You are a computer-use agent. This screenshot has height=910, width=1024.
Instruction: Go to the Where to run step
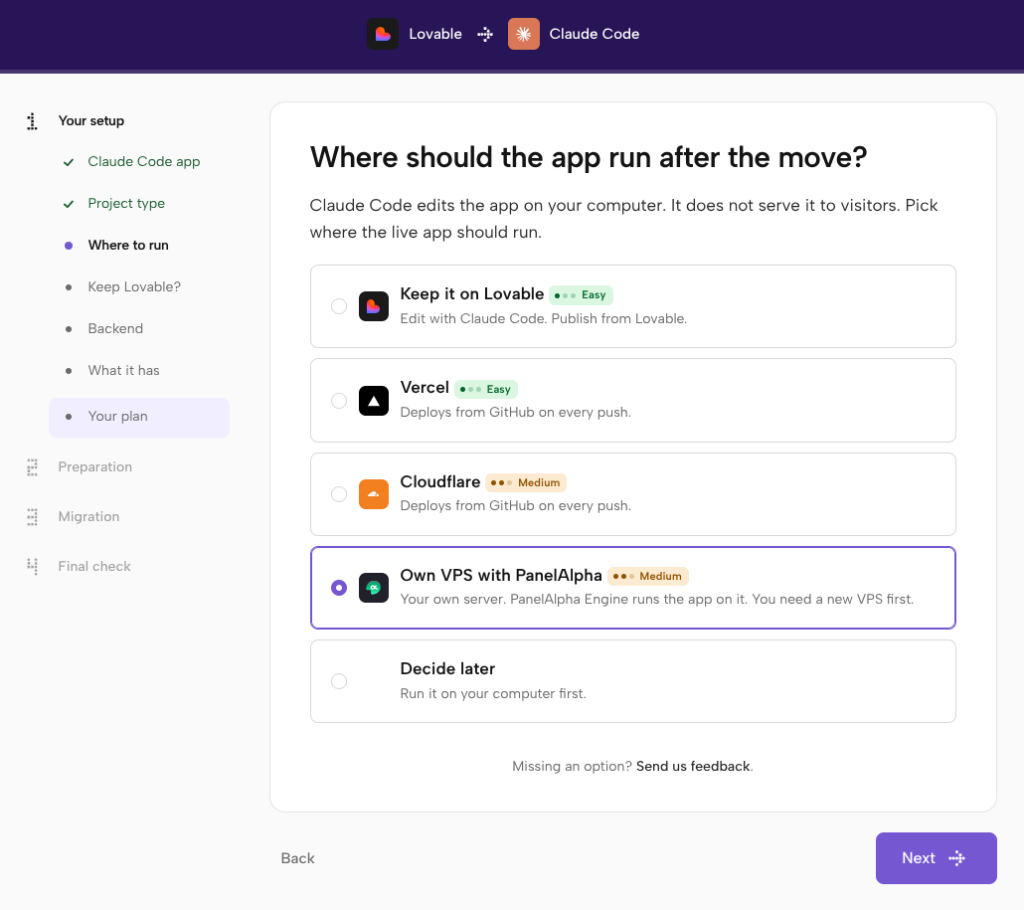[128, 245]
